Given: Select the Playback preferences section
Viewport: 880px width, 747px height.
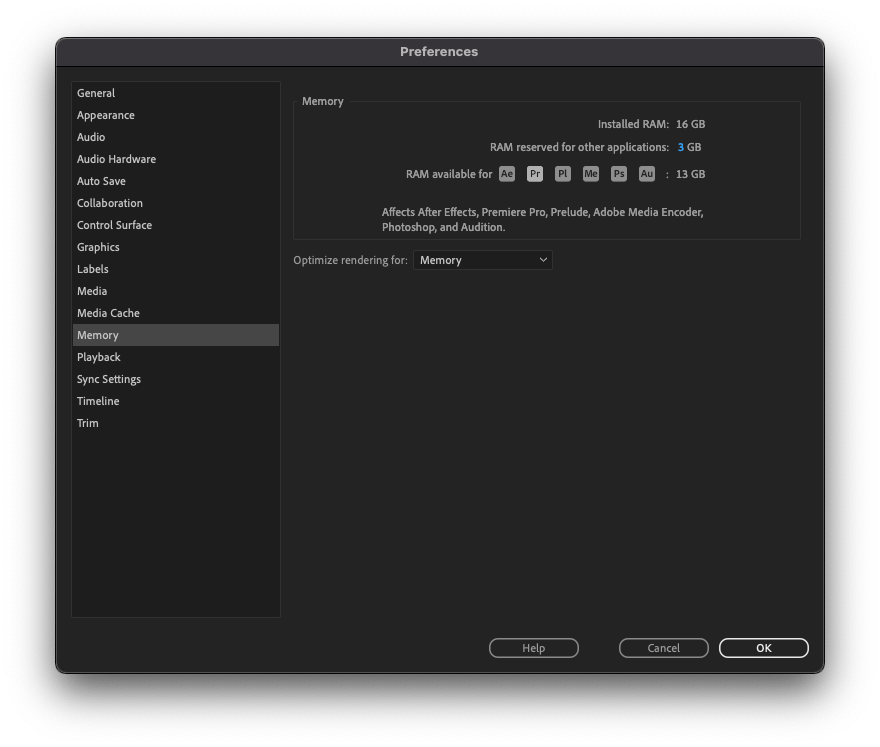Looking at the screenshot, I should point(98,357).
